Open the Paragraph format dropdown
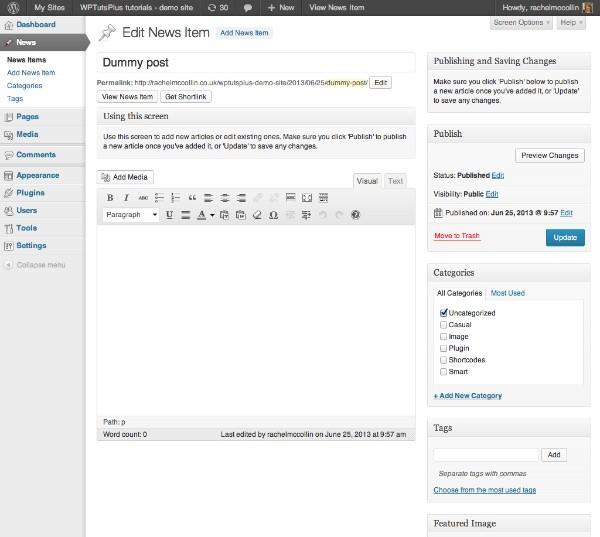Viewport: 600px width, 537px height. pos(131,215)
